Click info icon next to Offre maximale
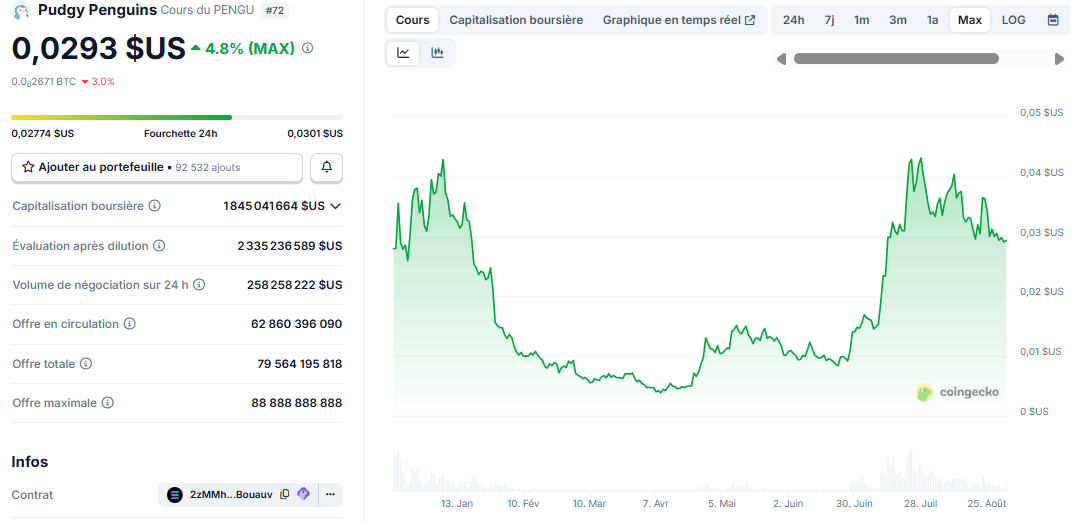The width and height of the screenshot is (1079, 522). point(107,402)
